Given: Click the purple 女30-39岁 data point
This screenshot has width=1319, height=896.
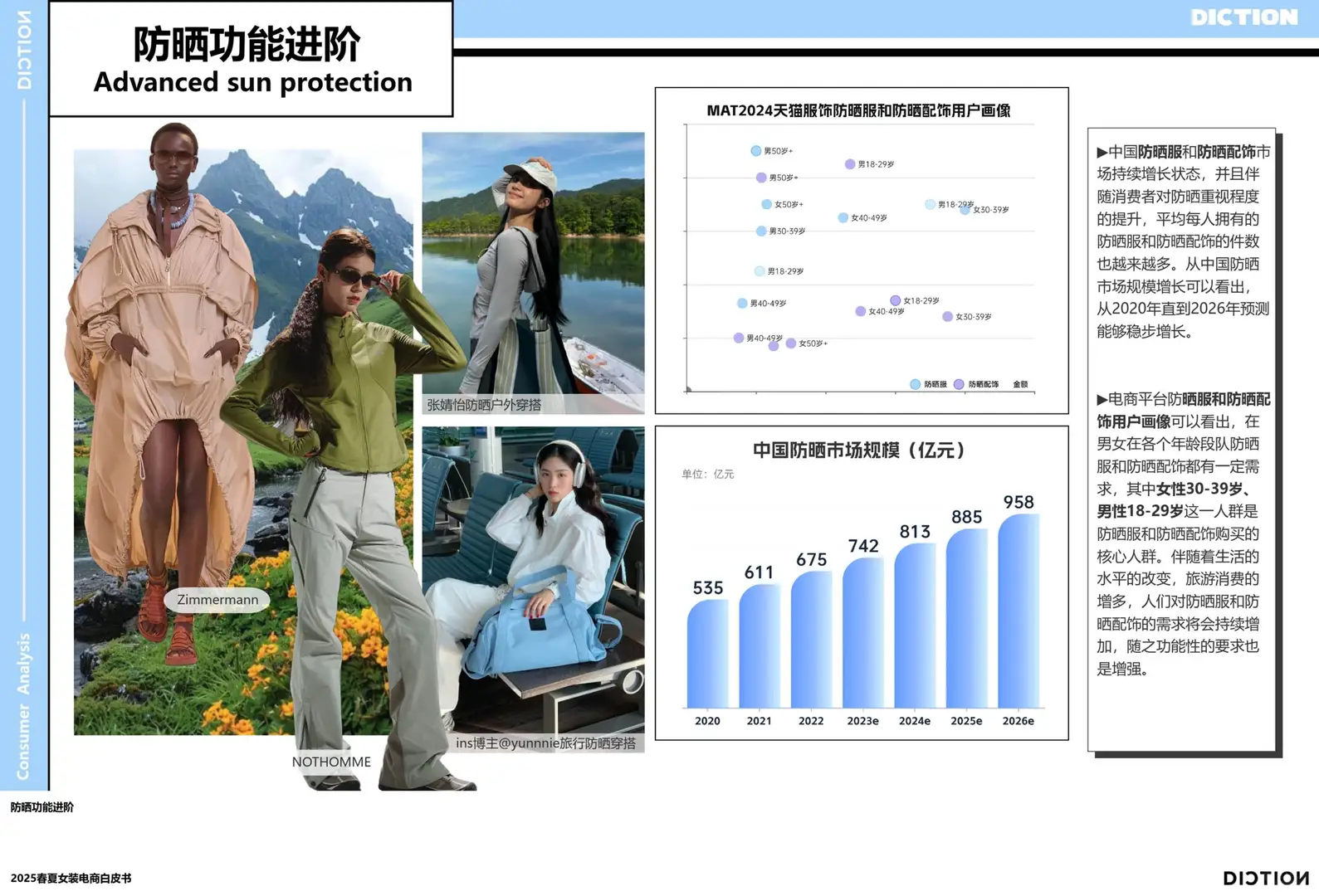Looking at the screenshot, I should coord(947,317).
